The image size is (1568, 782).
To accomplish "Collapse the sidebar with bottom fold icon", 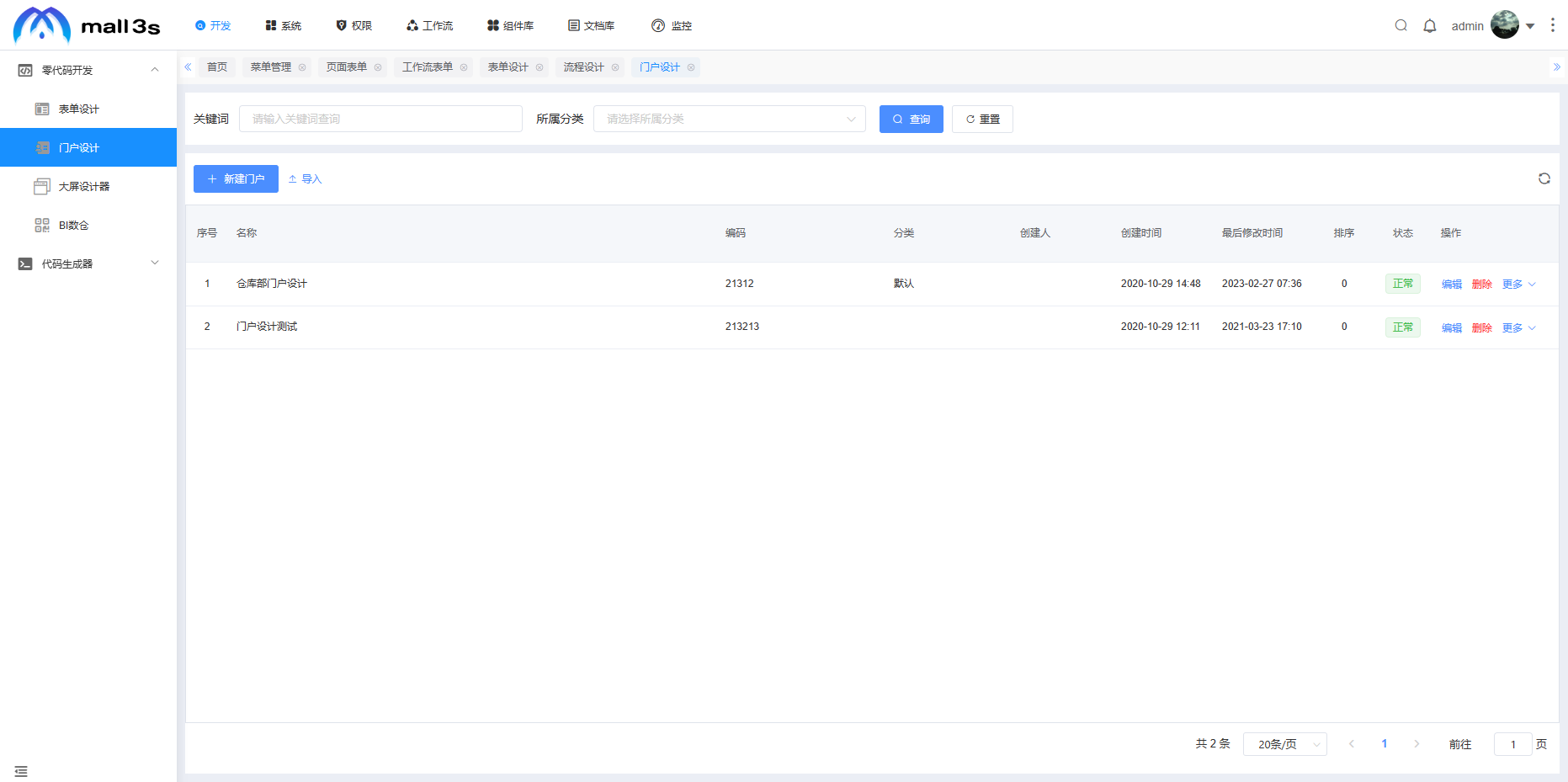I will click(x=21, y=771).
